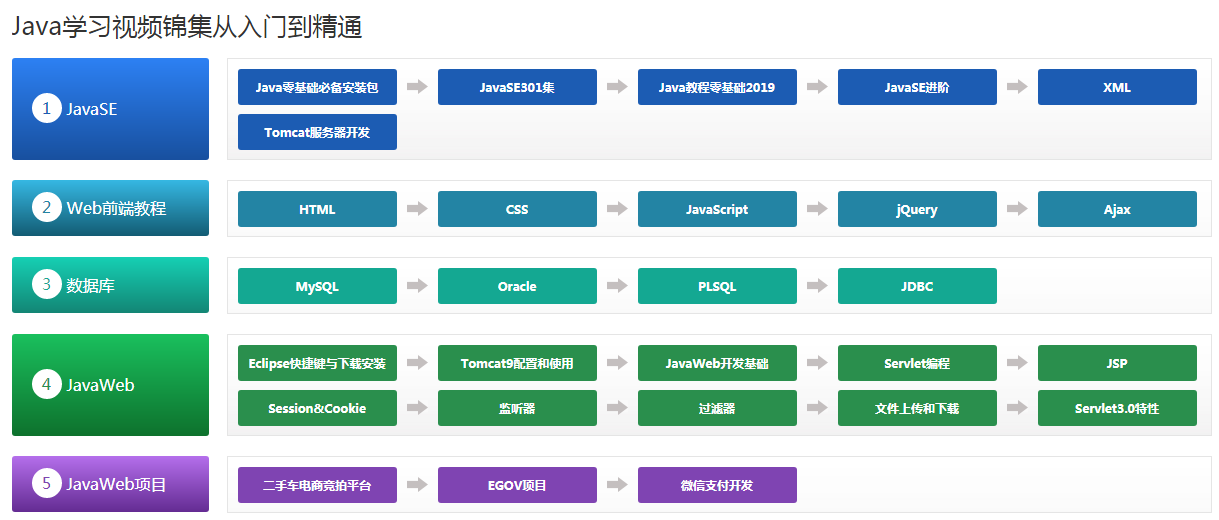Open Tomcat服务器开发 course
This screenshot has height=520, width=1219.
[x=317, y=132]
